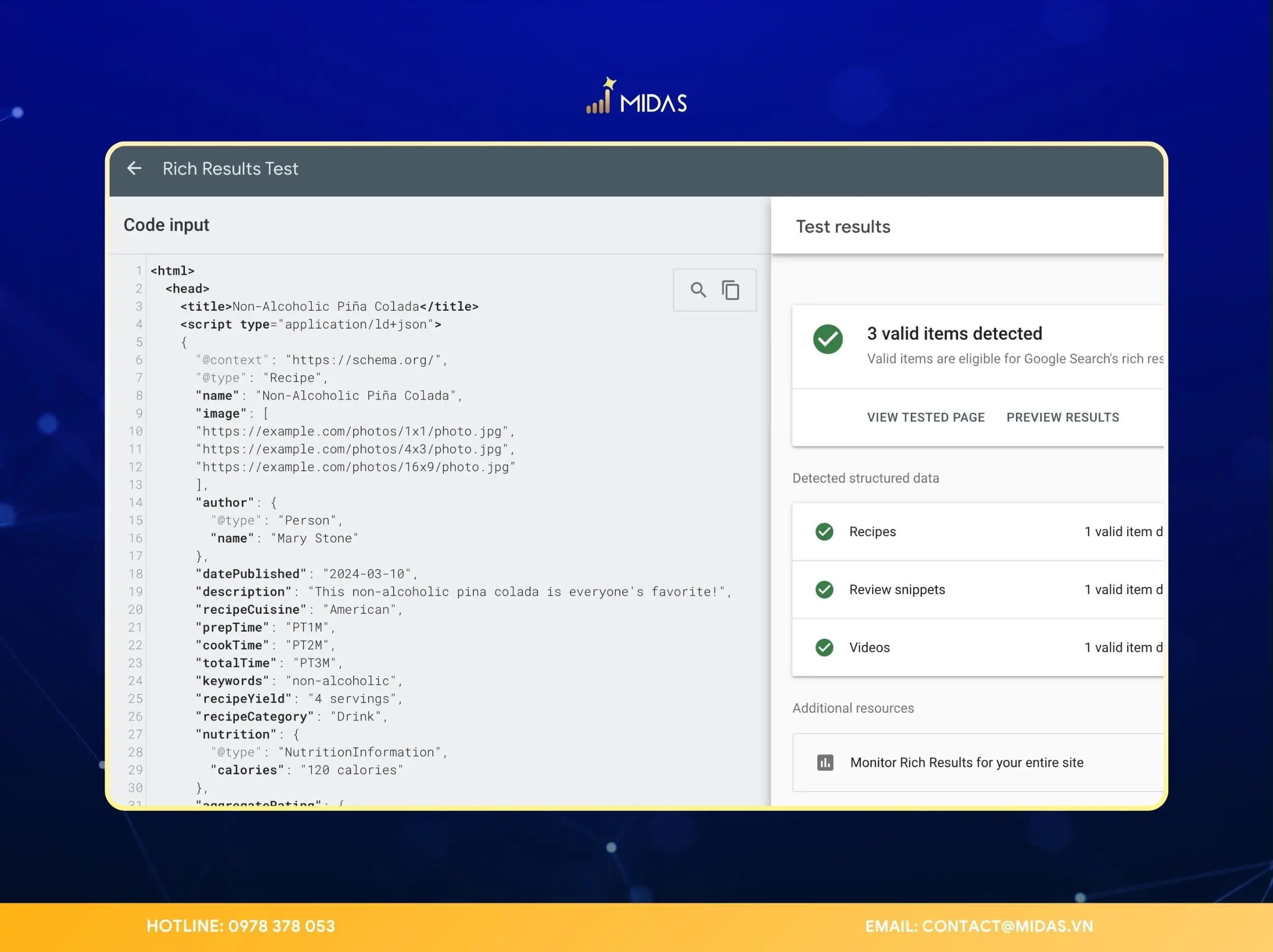Screen dimensions: 1273x952
Task: Click the "datePublished" line
Action: click(306, 574)
